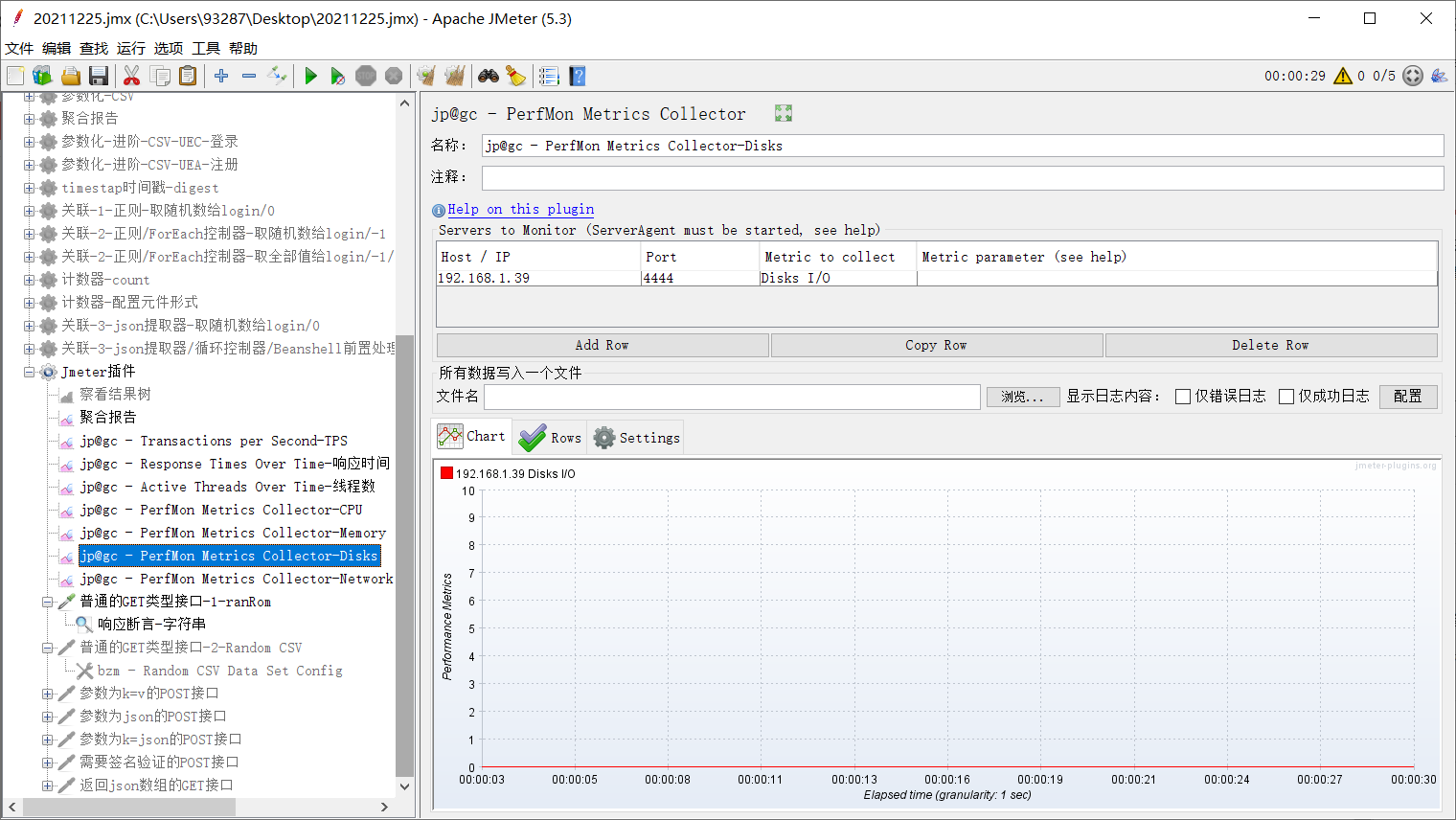This screenshot has height=820, width=1456.
Task: Select the Chart tab
Action: pos(472,436)
